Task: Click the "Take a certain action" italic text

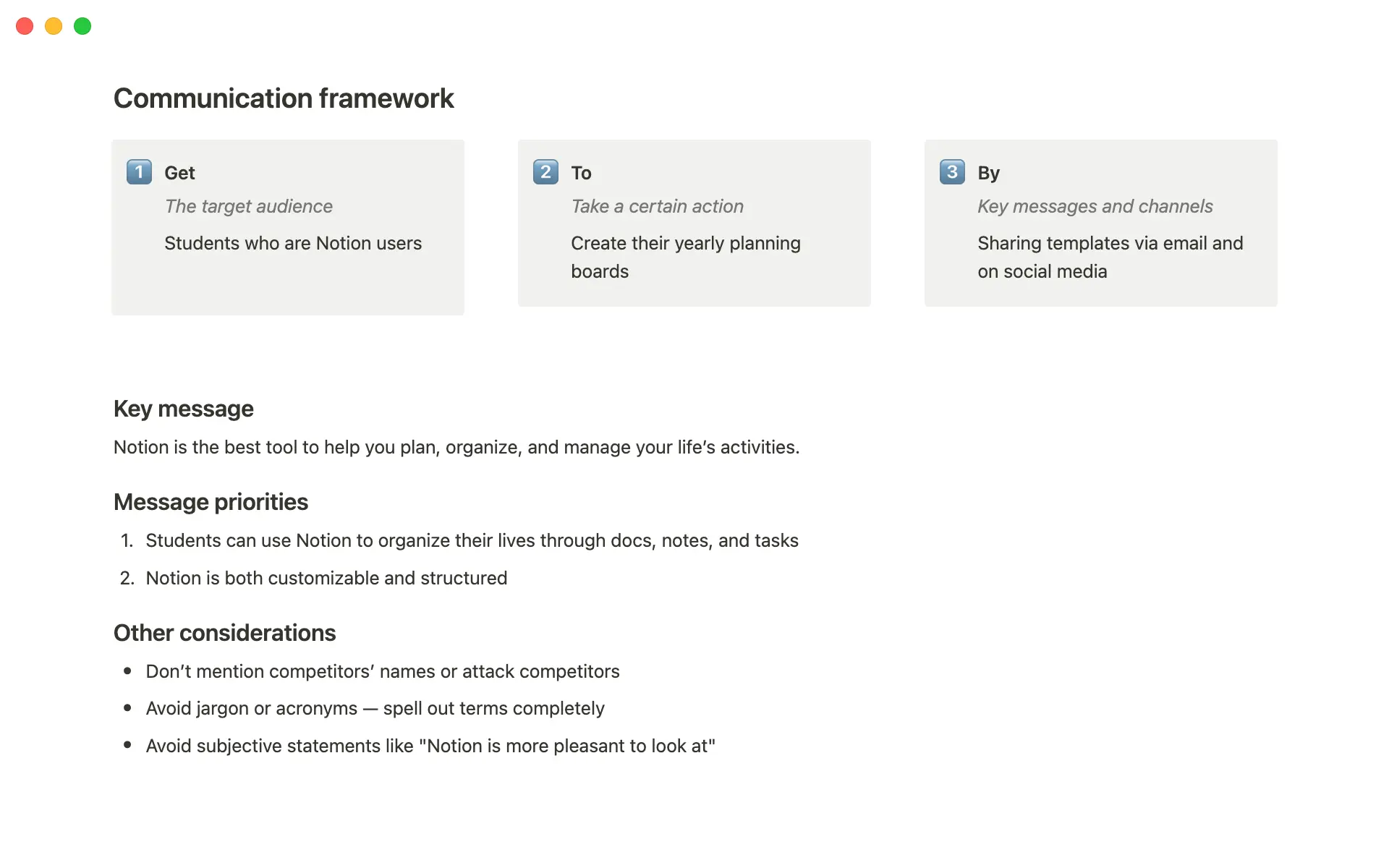Action: (657, 206)
